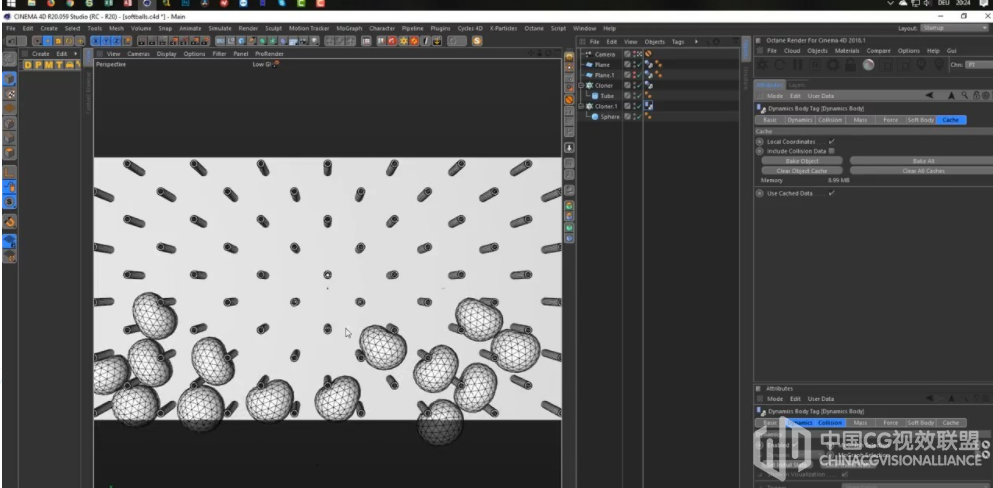Toggle Local Coordinates checkbox
993x488 pixels.
(x=831, y=142)
